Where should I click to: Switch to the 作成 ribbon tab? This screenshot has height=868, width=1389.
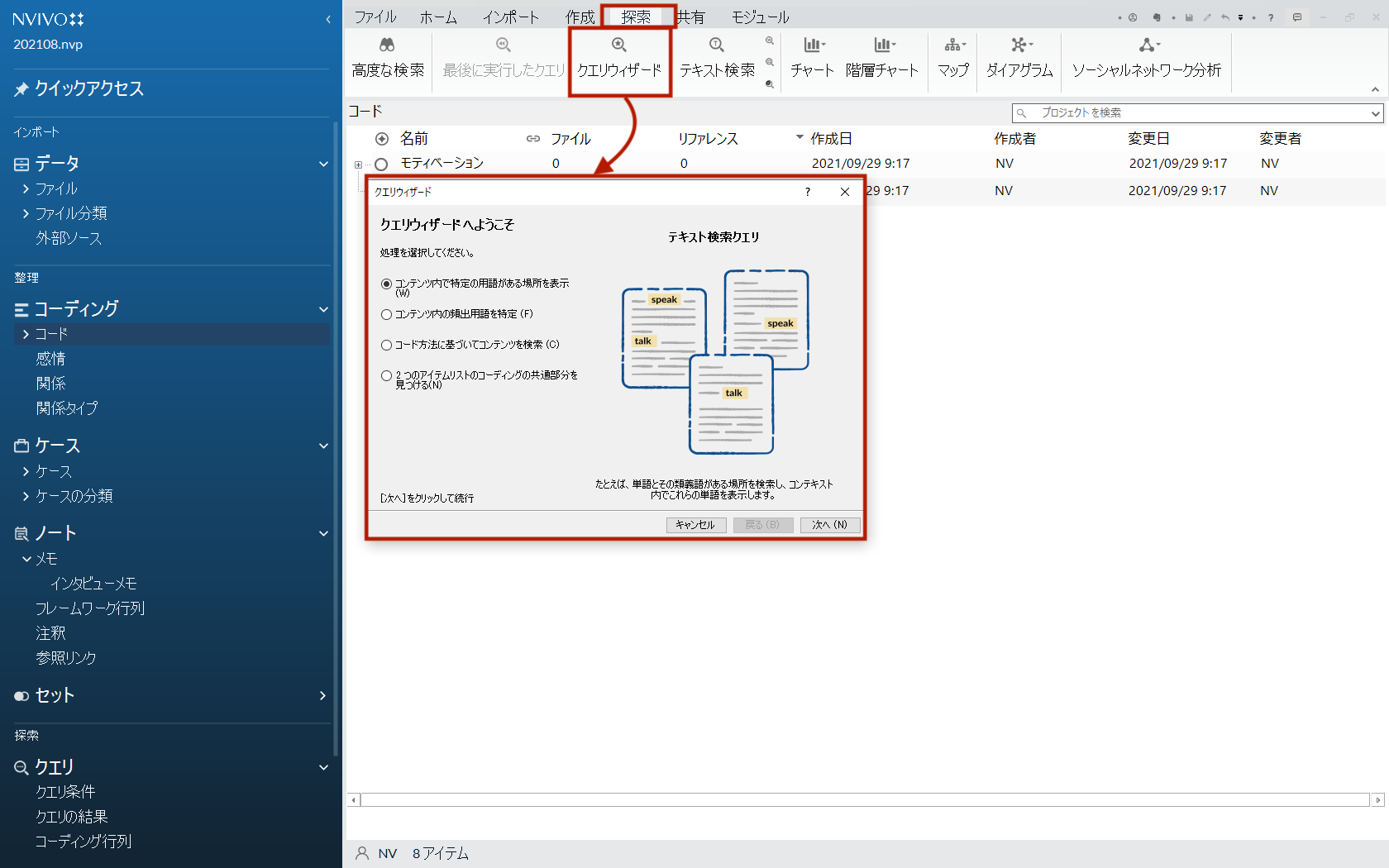pos(580,17)
